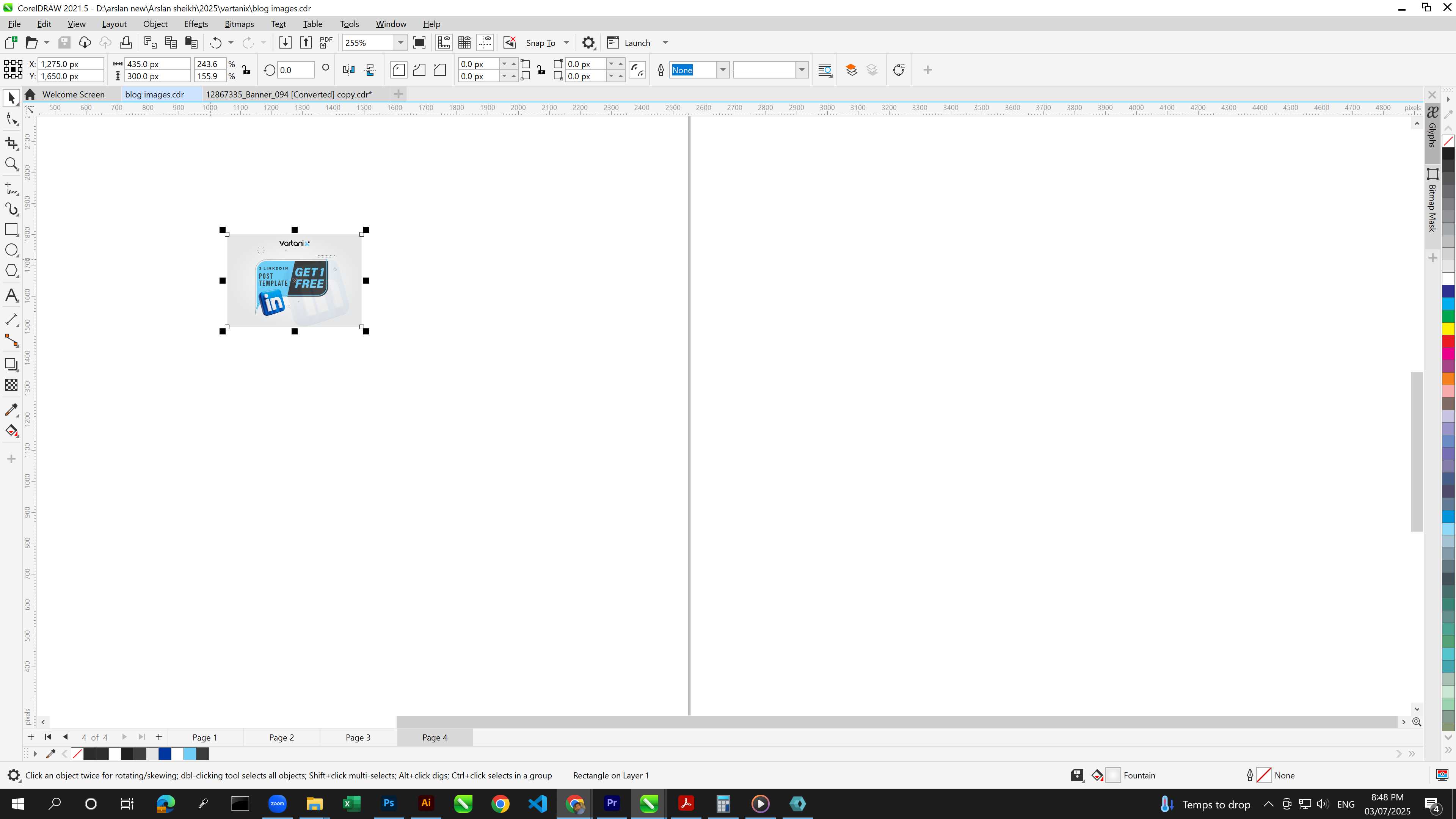This screenshot has height=819, width=1456.
Task: Toggle Show rulers button
Action: pyautogui.click(x=444, y=43)
